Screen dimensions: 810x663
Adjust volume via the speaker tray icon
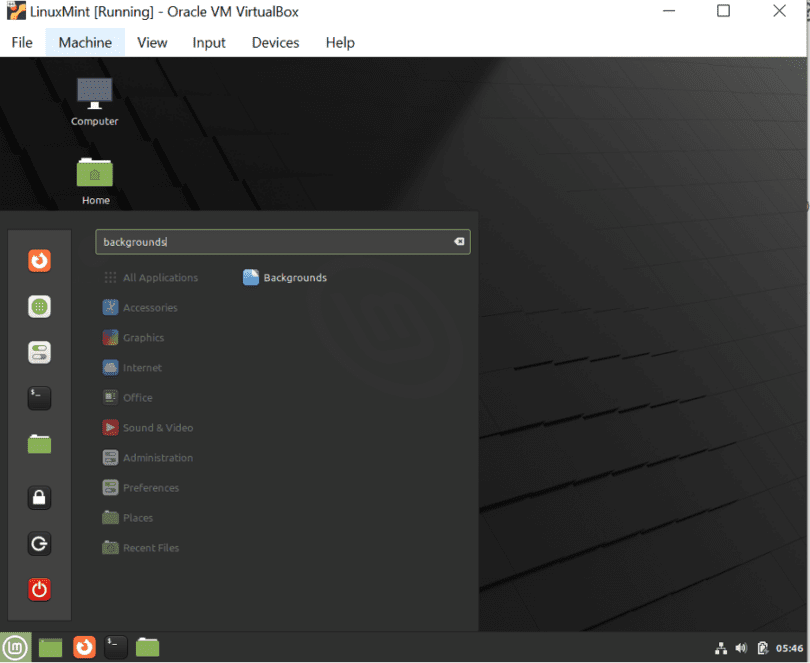(x=741, y=647)
